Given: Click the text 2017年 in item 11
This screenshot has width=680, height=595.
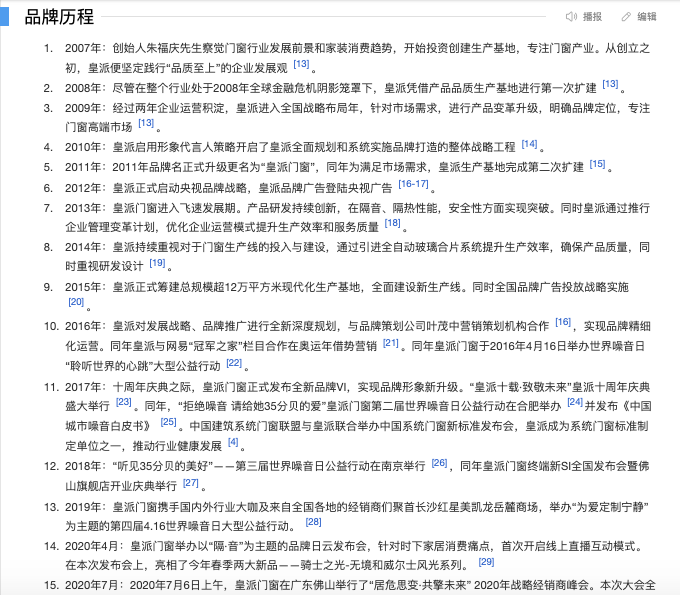Looking at the screenshot, I should click(83, 387).
